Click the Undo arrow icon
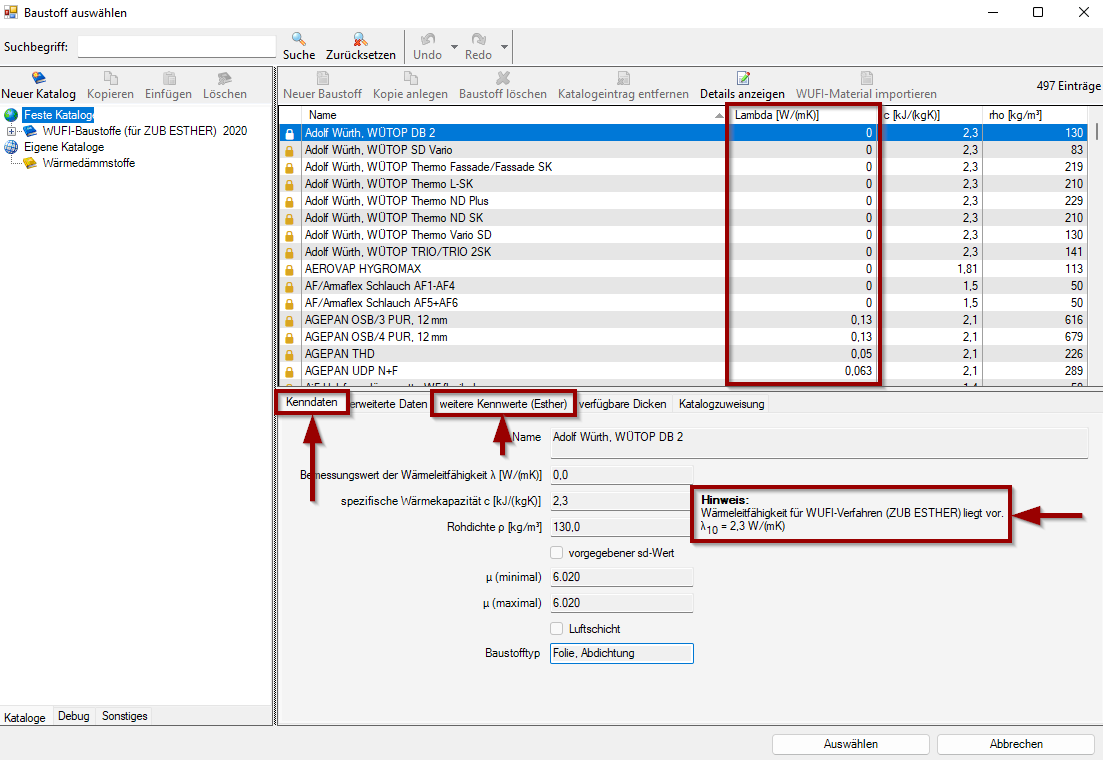Viewport: 1103px width, 760px height. pyautogui.click(x=427, y=40)
